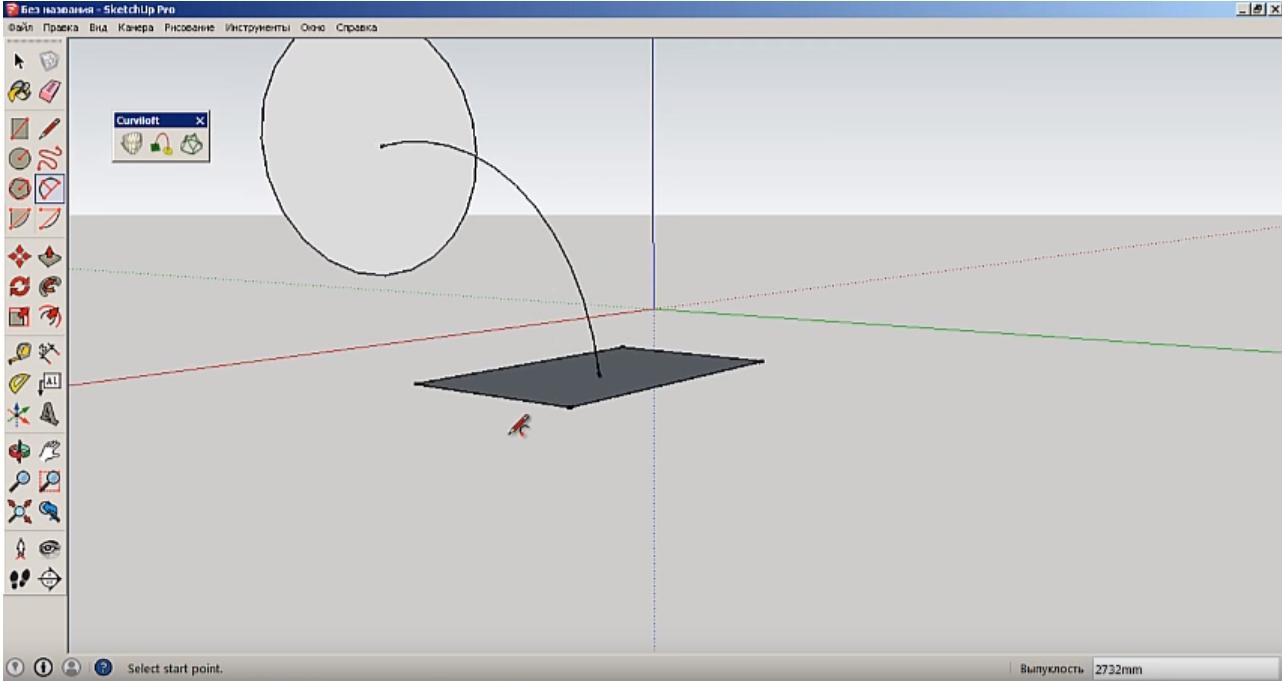Activate the Push/Pull tool
Image resolution: width=1282 pixels, height=681 pixels.
[49, 257]
